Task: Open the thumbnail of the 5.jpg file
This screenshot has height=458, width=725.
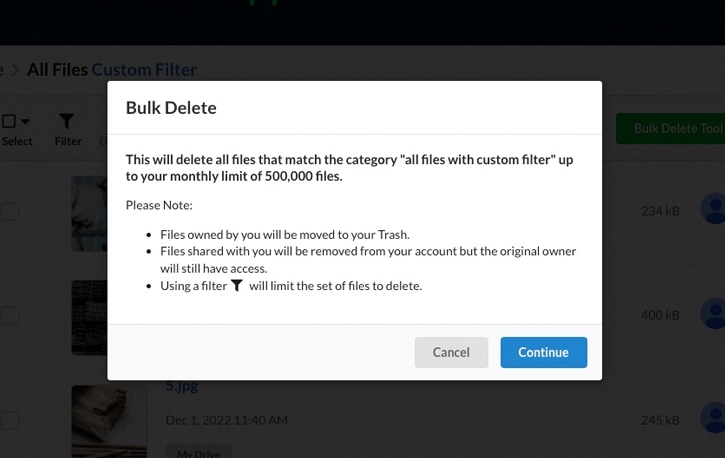Action: (110, 421)
